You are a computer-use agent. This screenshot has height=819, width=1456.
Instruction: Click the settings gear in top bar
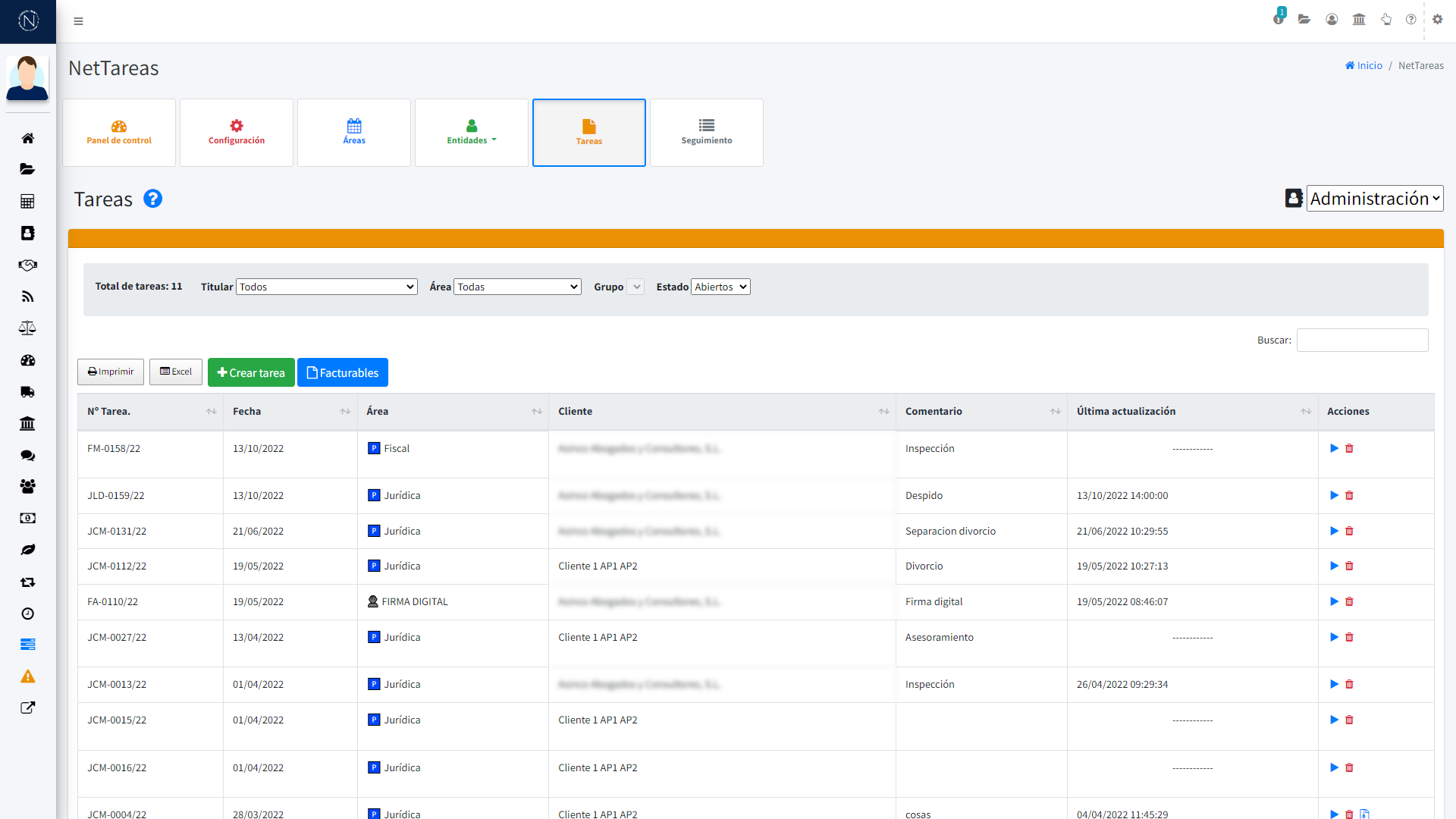click(1437, 19)
